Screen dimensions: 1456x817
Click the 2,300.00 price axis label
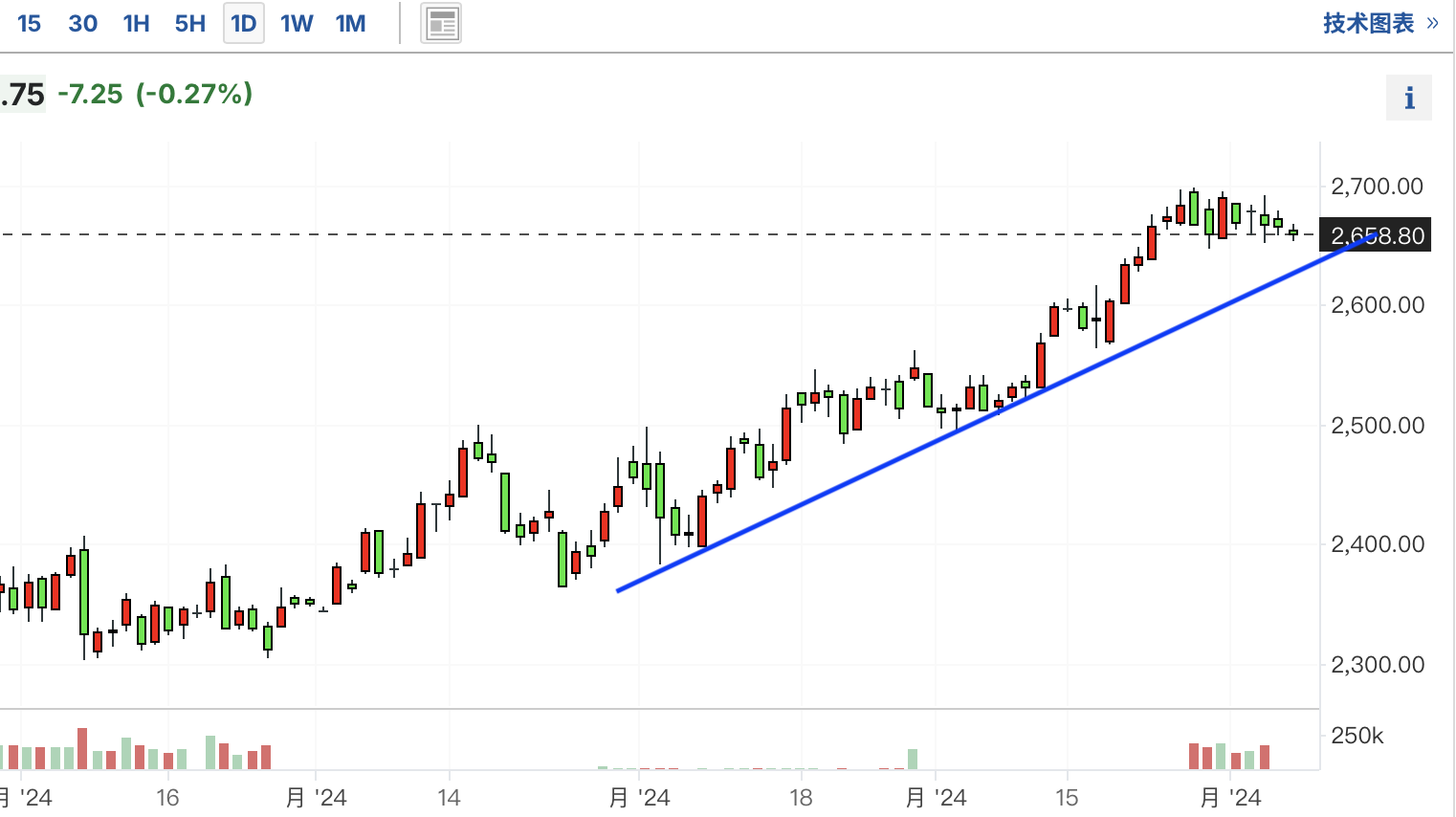1377,665
